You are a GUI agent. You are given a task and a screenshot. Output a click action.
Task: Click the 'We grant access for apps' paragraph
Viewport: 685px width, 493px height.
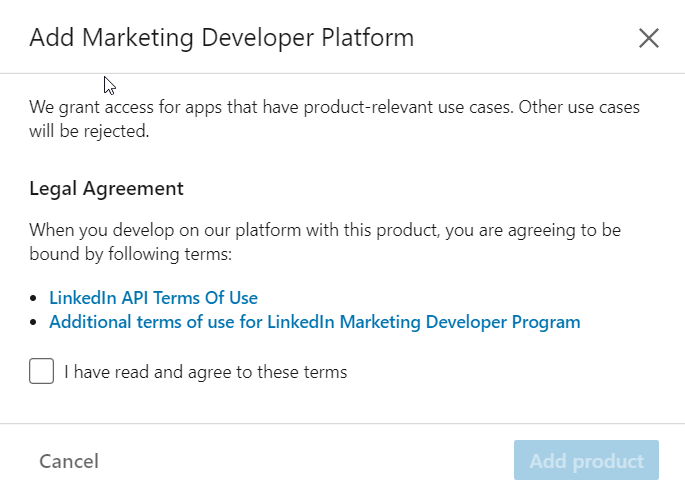click(x=335, y=119)
